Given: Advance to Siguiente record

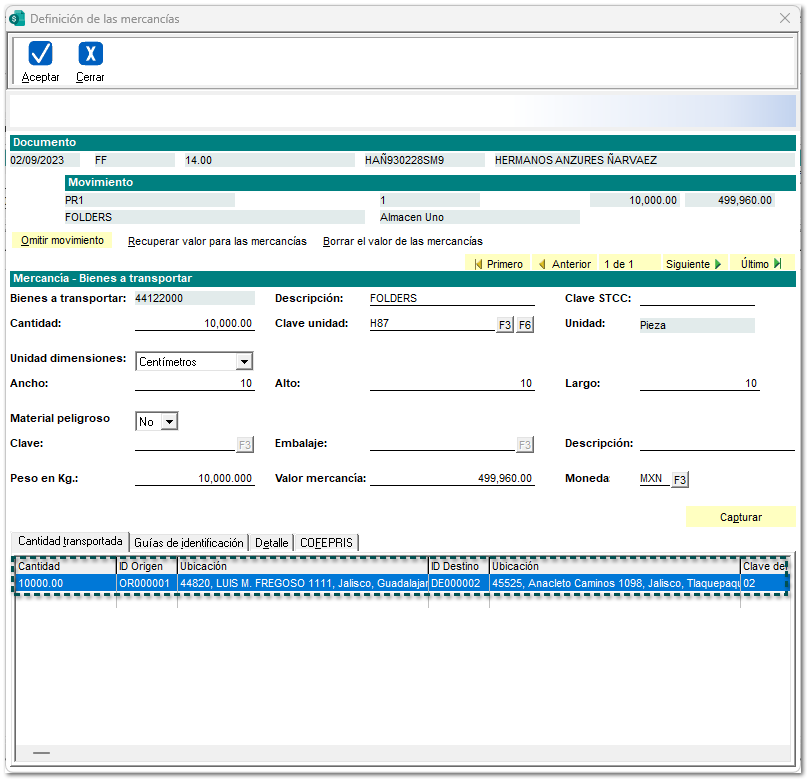Looking at the screenshot, I should [693, 264].
